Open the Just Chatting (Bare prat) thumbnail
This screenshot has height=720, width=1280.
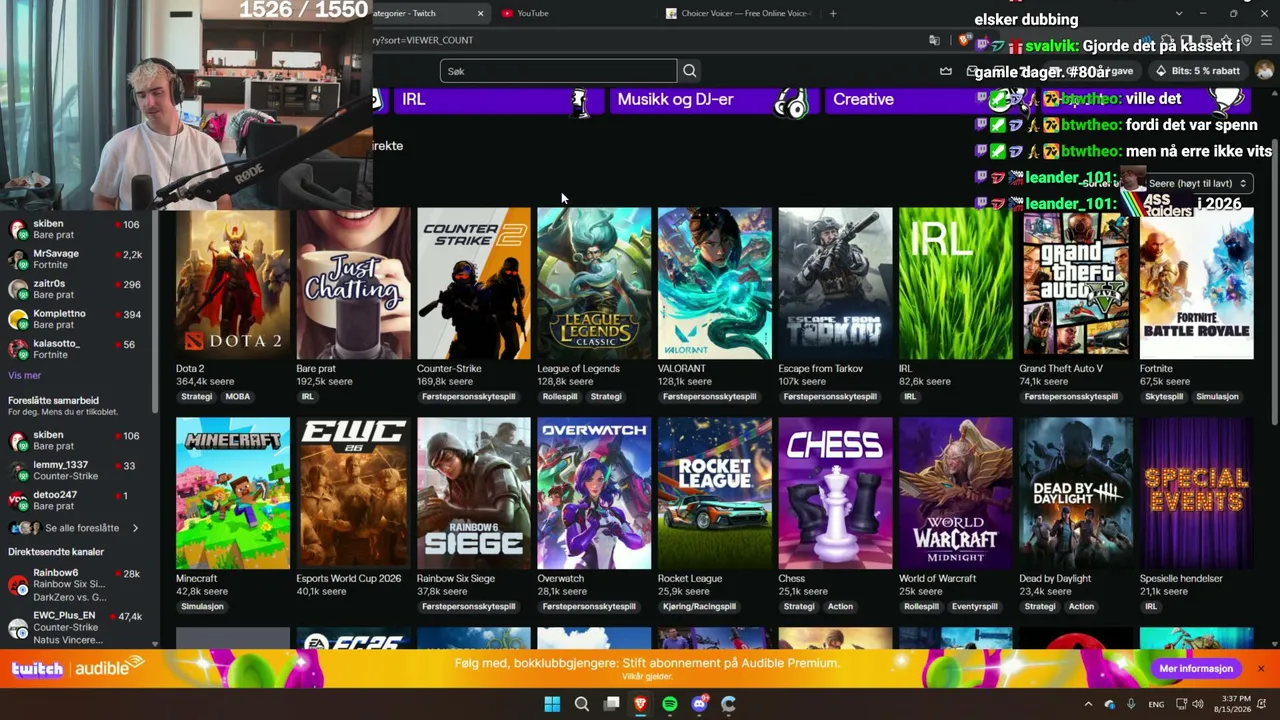point(353,283)
